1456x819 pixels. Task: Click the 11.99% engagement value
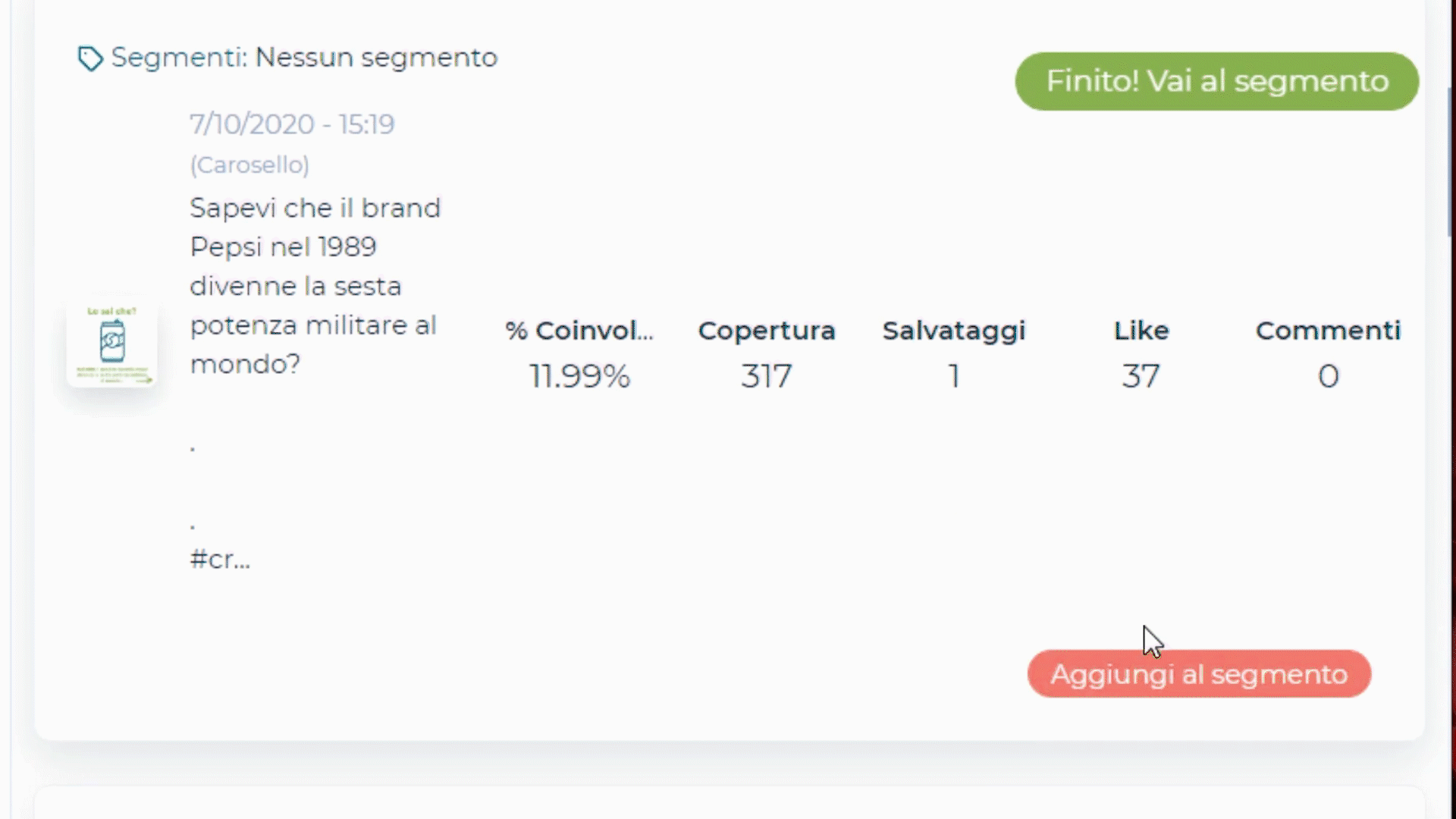(579, 376)
